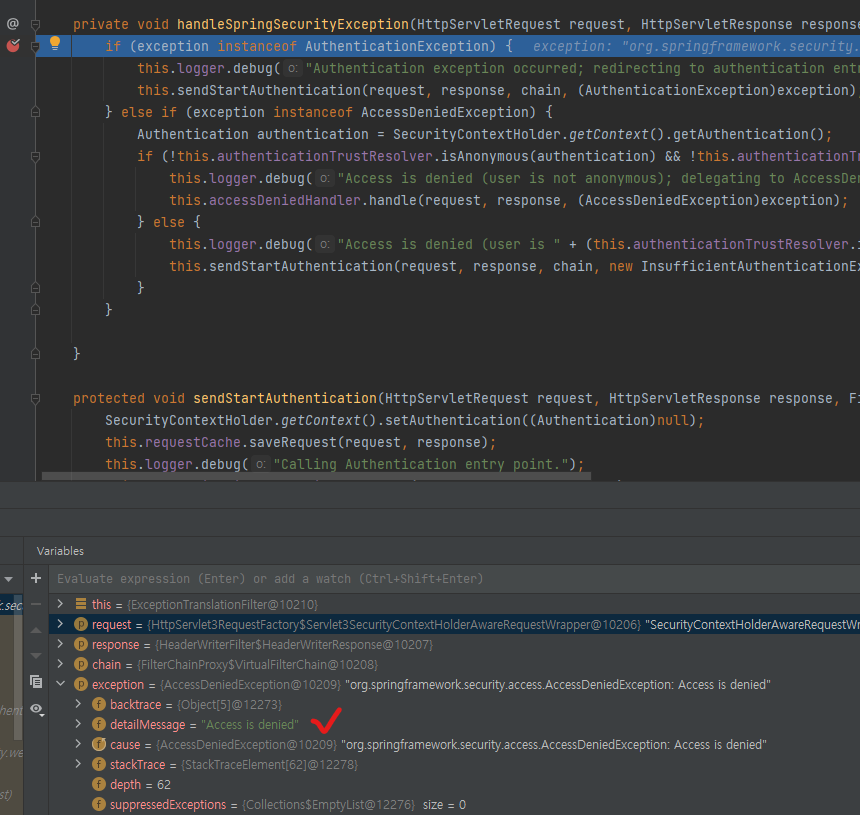Click the Evaluate expression input field
The width and height of the screenshot is (860, 815).
455,579
